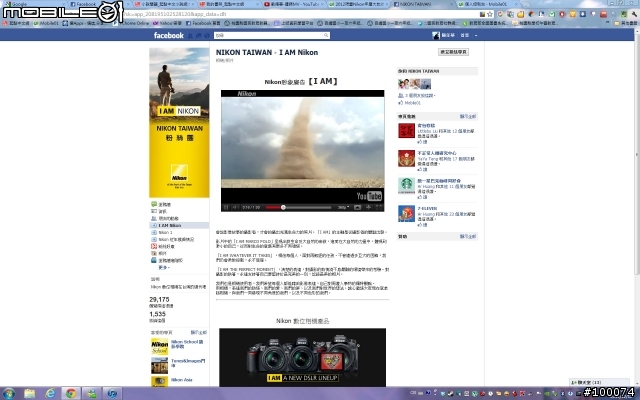Click the button at top right of page header

(x=453, y=52)
